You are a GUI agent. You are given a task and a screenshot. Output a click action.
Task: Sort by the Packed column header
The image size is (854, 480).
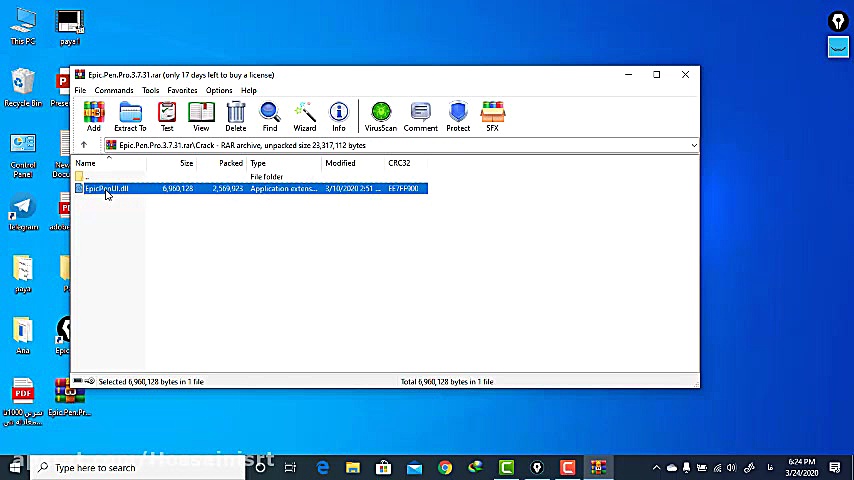pos(221,163)
